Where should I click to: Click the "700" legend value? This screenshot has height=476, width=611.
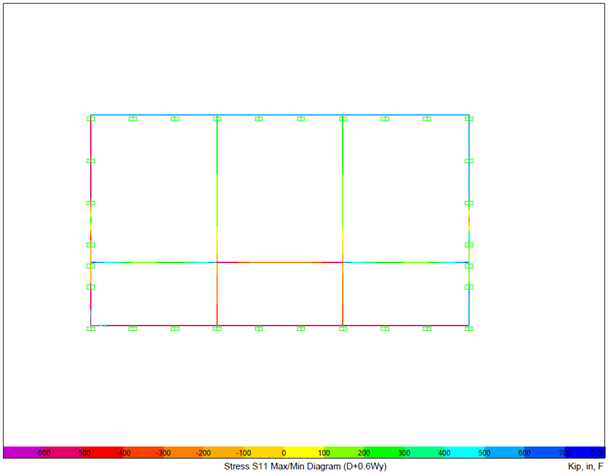(565, 453)
